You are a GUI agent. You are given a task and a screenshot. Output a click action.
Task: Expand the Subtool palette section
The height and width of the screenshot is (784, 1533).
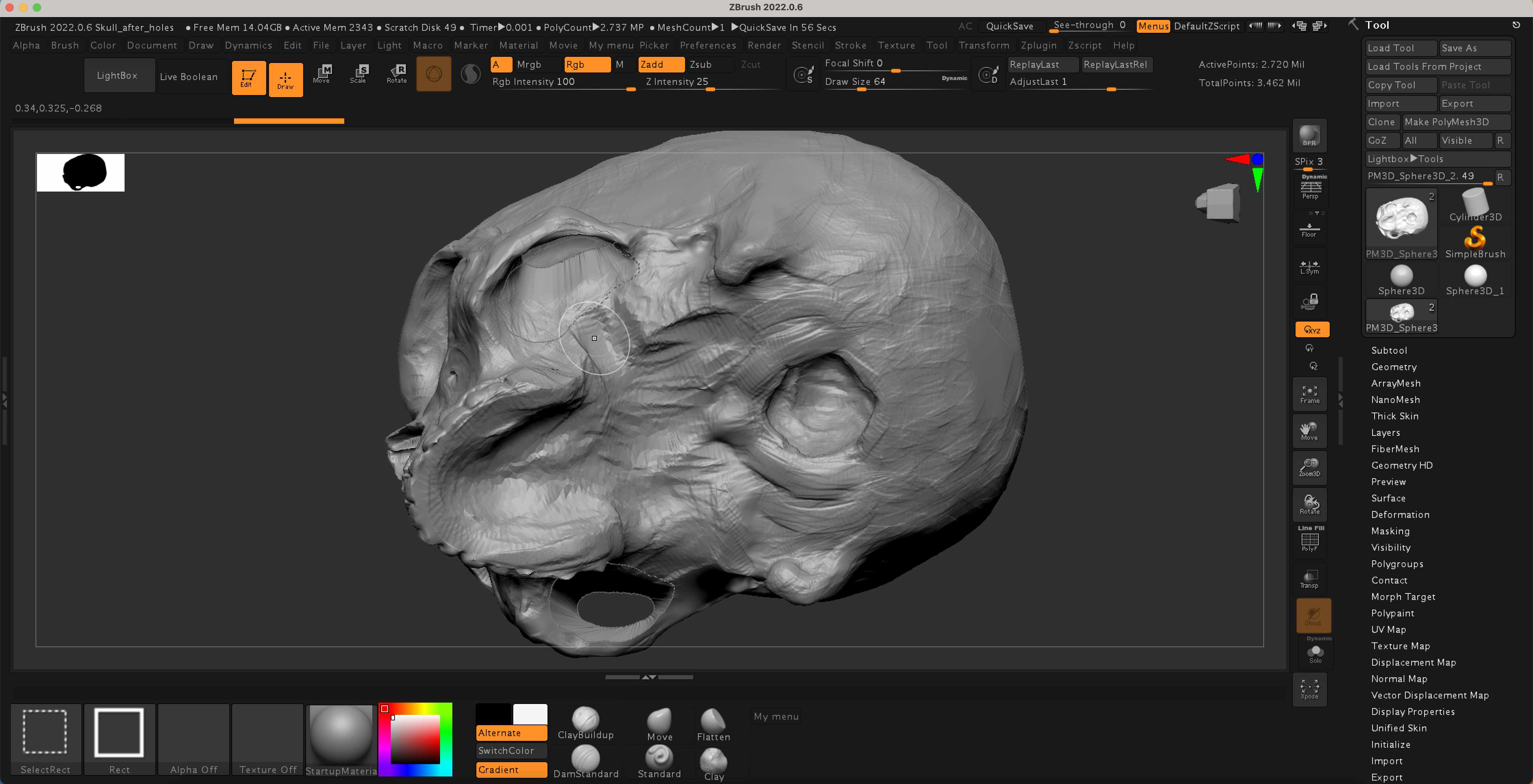(1389, 350)
